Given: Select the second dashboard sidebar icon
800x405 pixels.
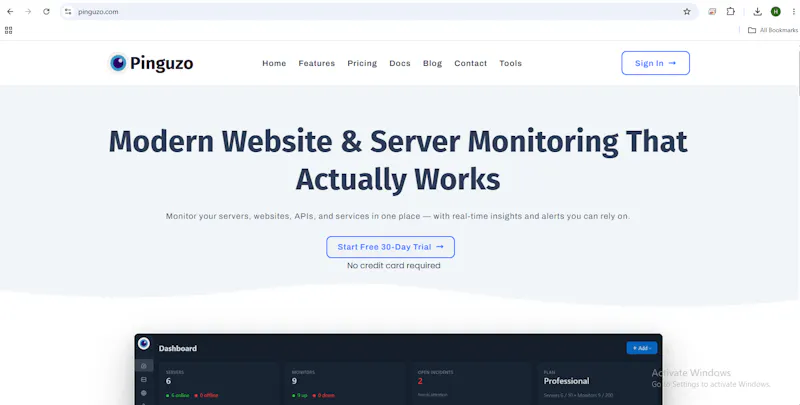Looking at the screenshot, I should (x=144, y=379).
